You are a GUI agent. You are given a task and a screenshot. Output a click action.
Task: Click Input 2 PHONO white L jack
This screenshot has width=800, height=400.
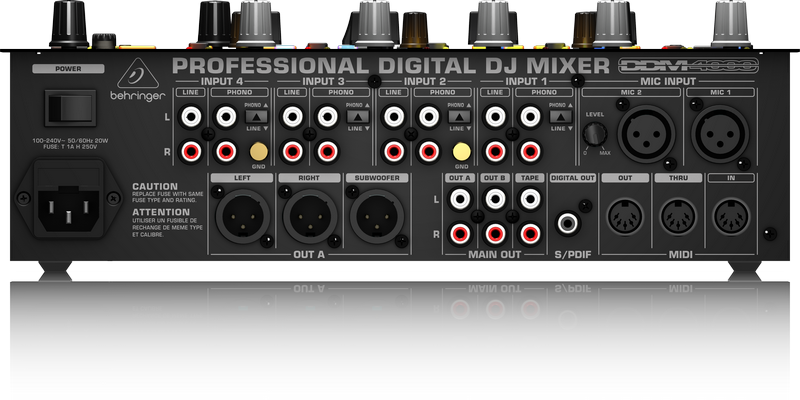429,117
